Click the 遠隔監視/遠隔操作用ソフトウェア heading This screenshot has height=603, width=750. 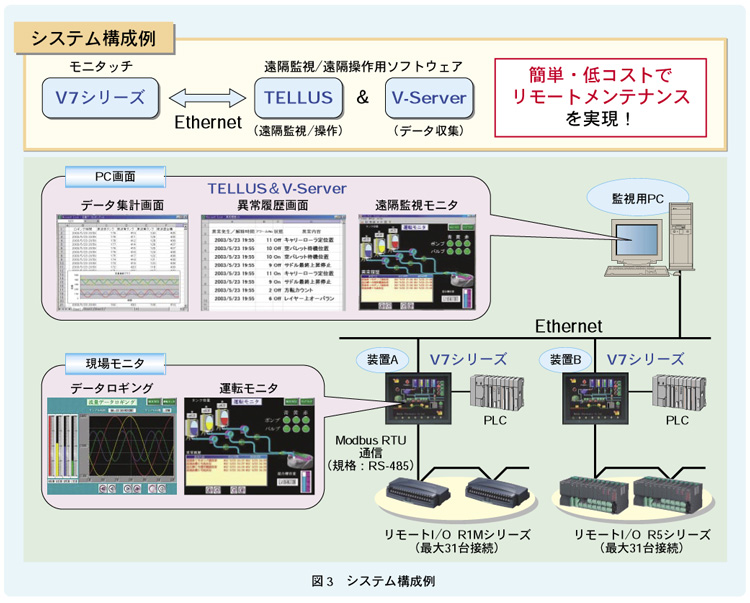[x=364, y=66]
